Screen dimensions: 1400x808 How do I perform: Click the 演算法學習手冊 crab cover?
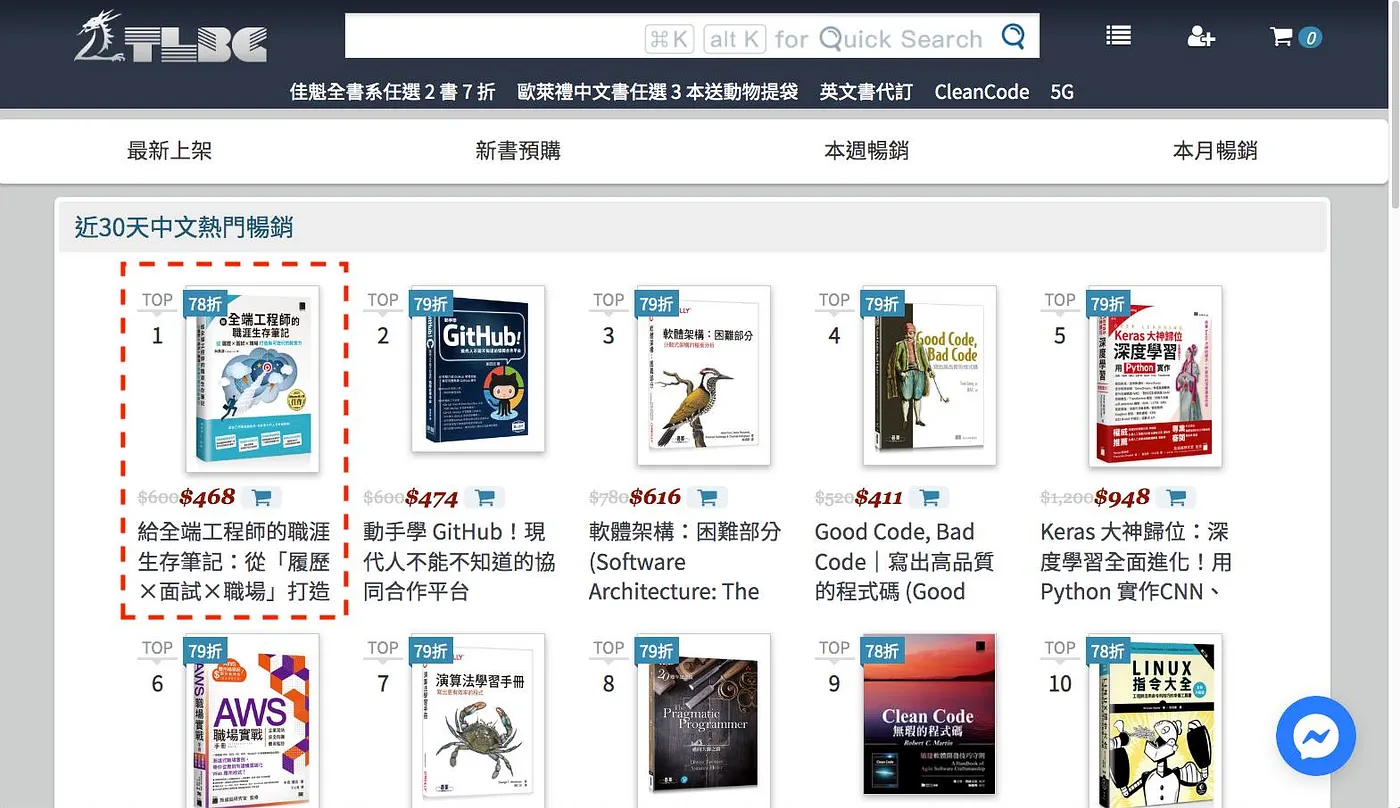(478, 720)
